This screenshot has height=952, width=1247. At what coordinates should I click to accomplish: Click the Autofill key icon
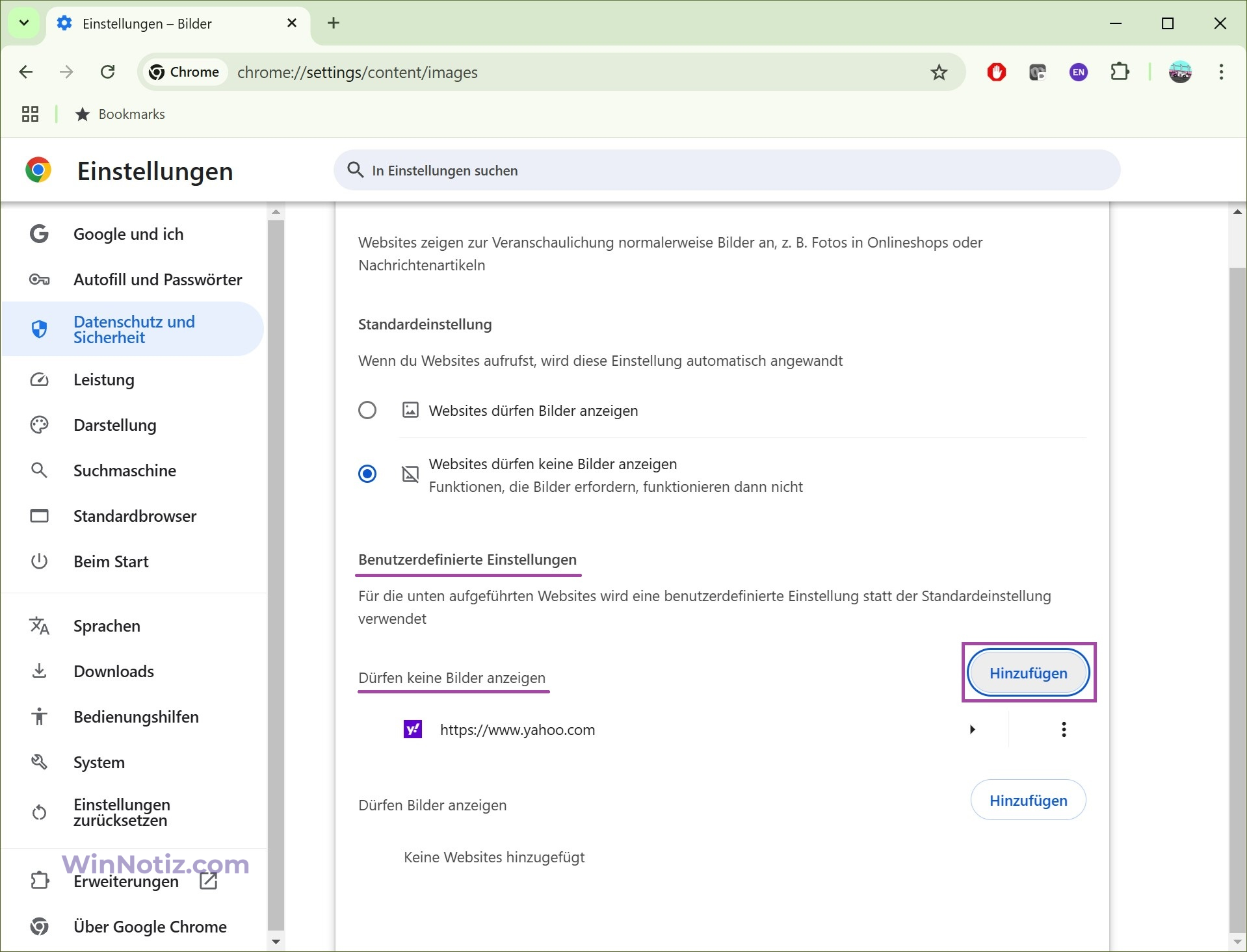point(39,279)
